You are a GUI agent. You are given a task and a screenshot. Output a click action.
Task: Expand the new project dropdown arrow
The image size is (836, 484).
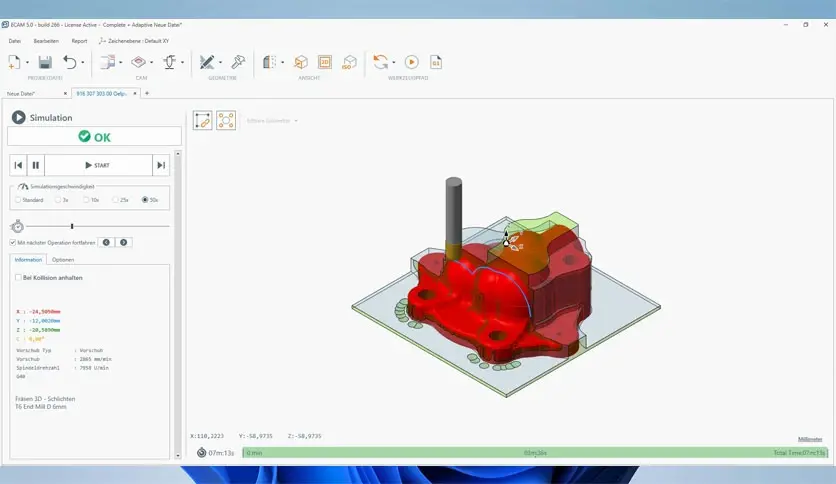click(x=27, y=63)
